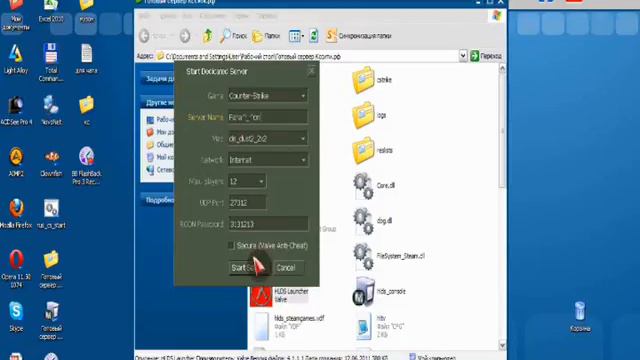Open the Max. players dropdown showing 12
The width and height of the screenshot is (640, 360).
(x=247, y=181)
